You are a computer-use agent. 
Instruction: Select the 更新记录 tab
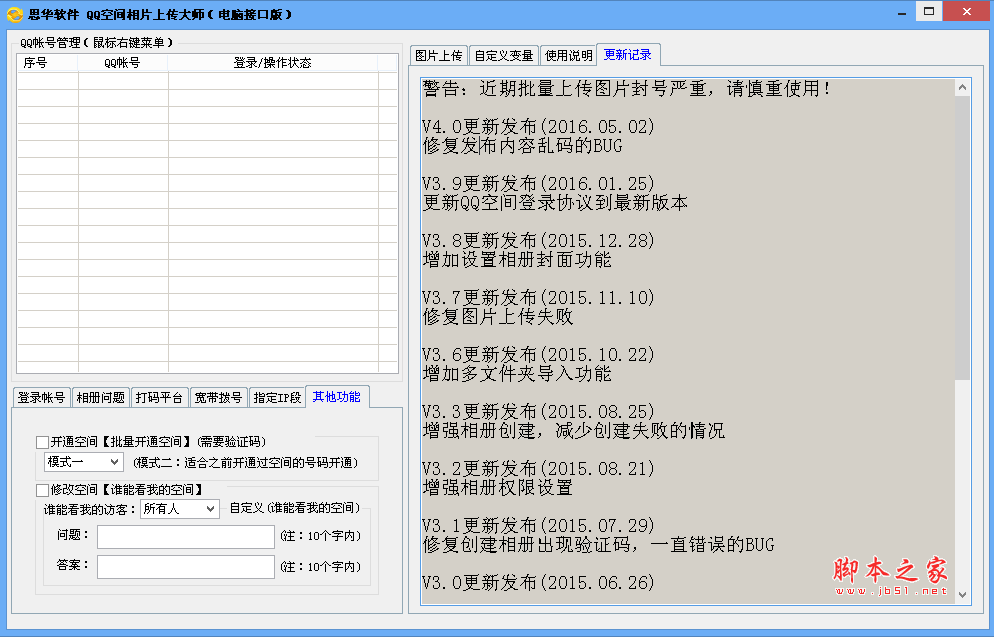click(628, 55)
